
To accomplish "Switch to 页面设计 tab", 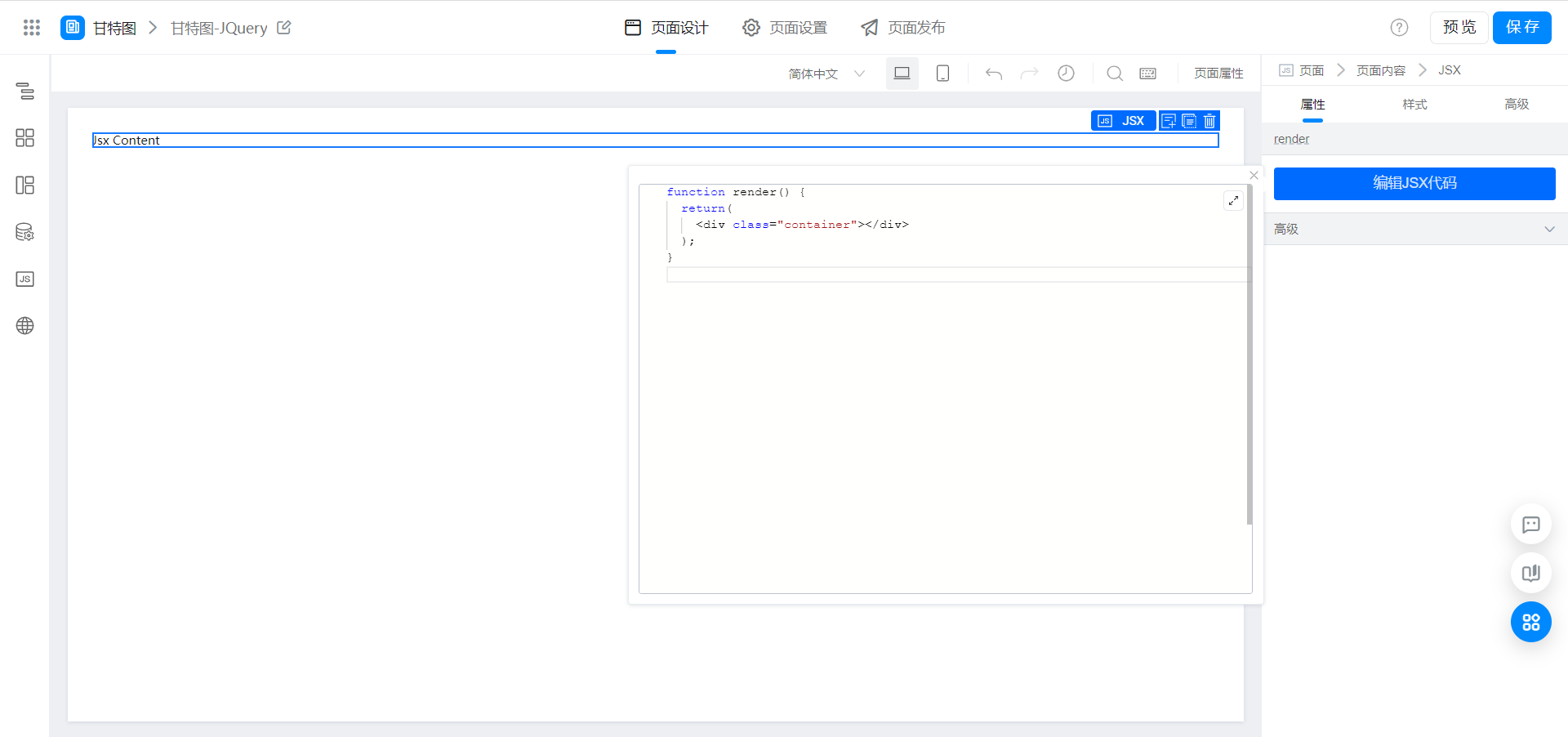I will tap(666, 28).
